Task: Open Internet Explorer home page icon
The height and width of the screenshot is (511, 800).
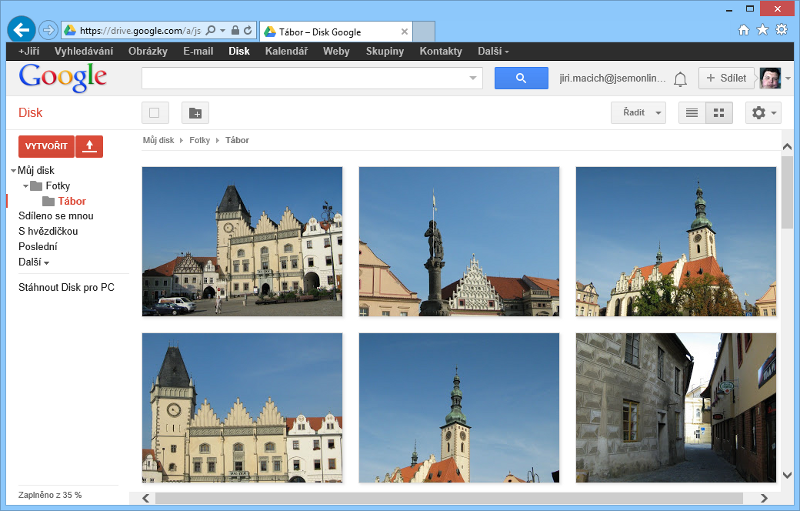Action: pyautogui.click(x=743, y=30)
